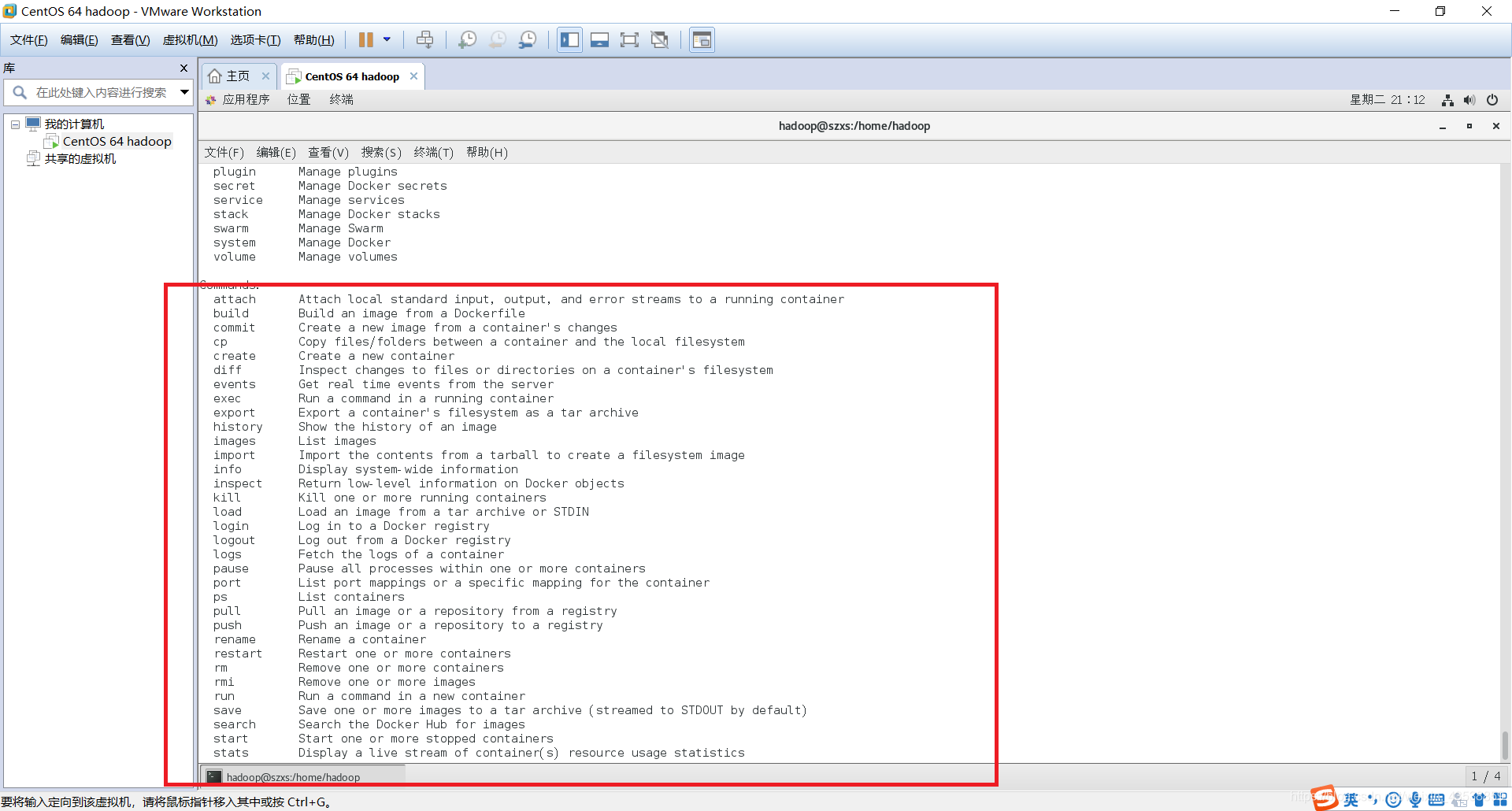Select hadoop@szxs taskbar window button
Image resolution: width=1512 pixels, height=811 pixels.
point(302,777)
